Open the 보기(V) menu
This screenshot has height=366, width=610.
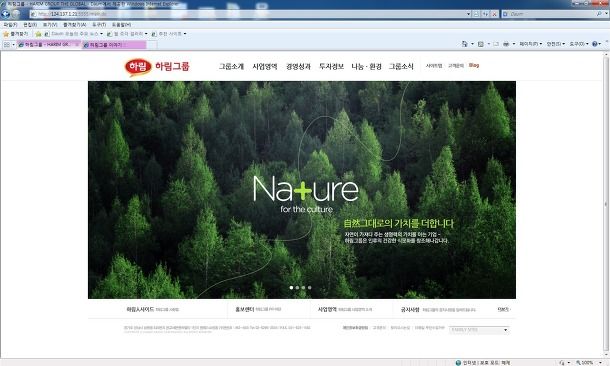tap(50, 25)
